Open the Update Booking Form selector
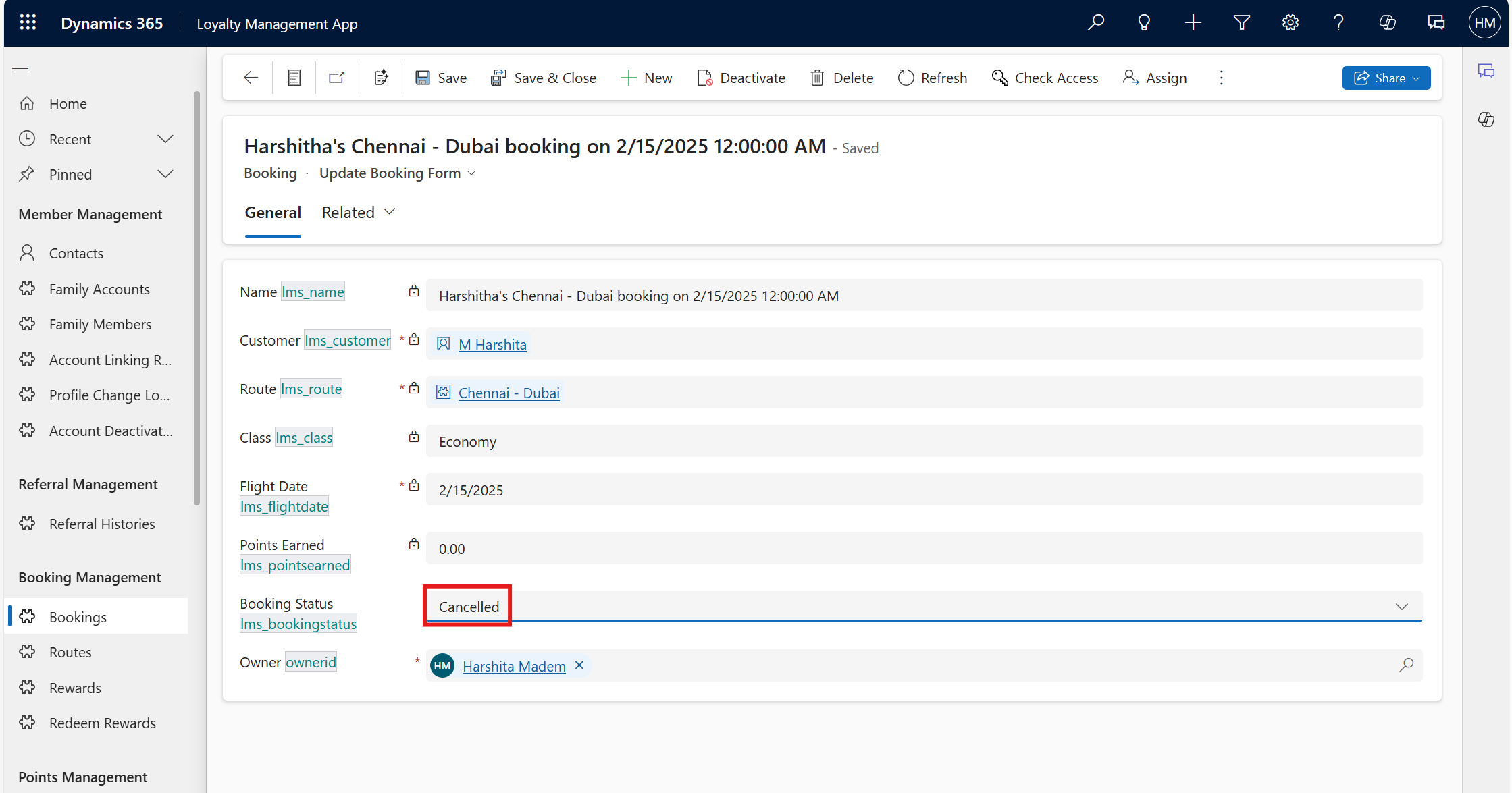 397,173
